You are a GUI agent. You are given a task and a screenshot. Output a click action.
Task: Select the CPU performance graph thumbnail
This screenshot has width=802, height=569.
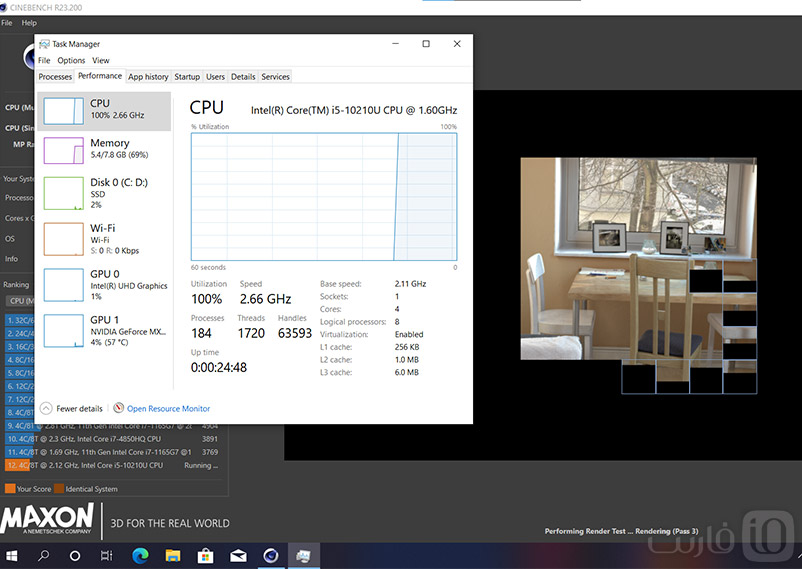[63, 111]
